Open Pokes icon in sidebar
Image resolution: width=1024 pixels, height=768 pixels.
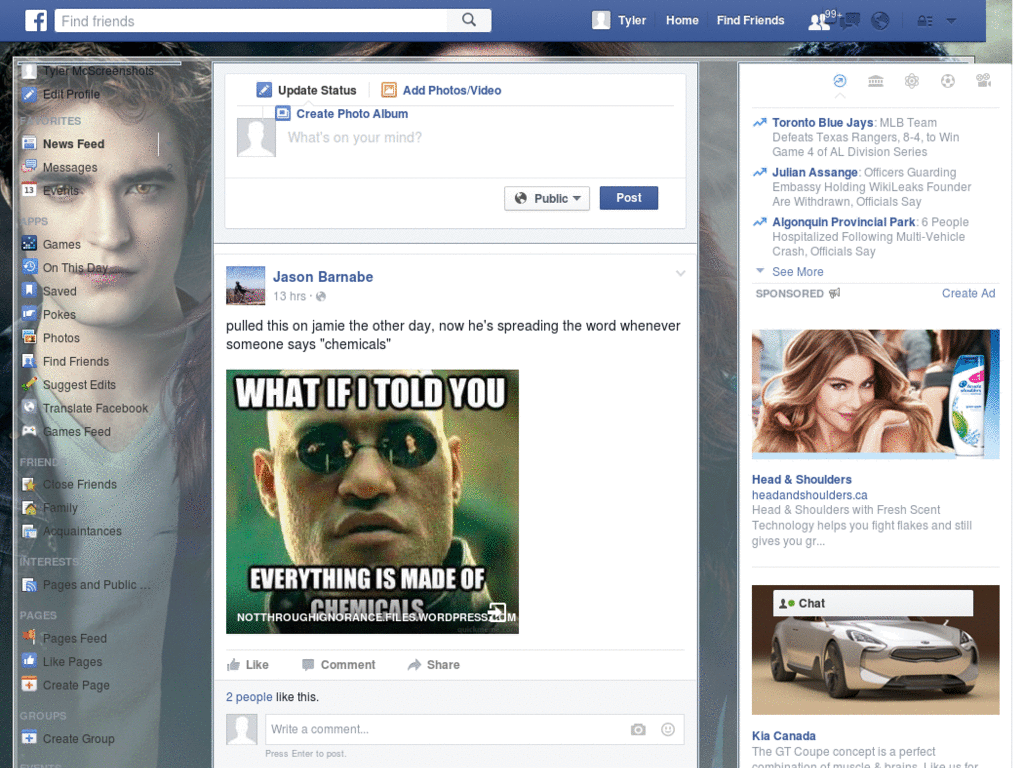[29, 314]
